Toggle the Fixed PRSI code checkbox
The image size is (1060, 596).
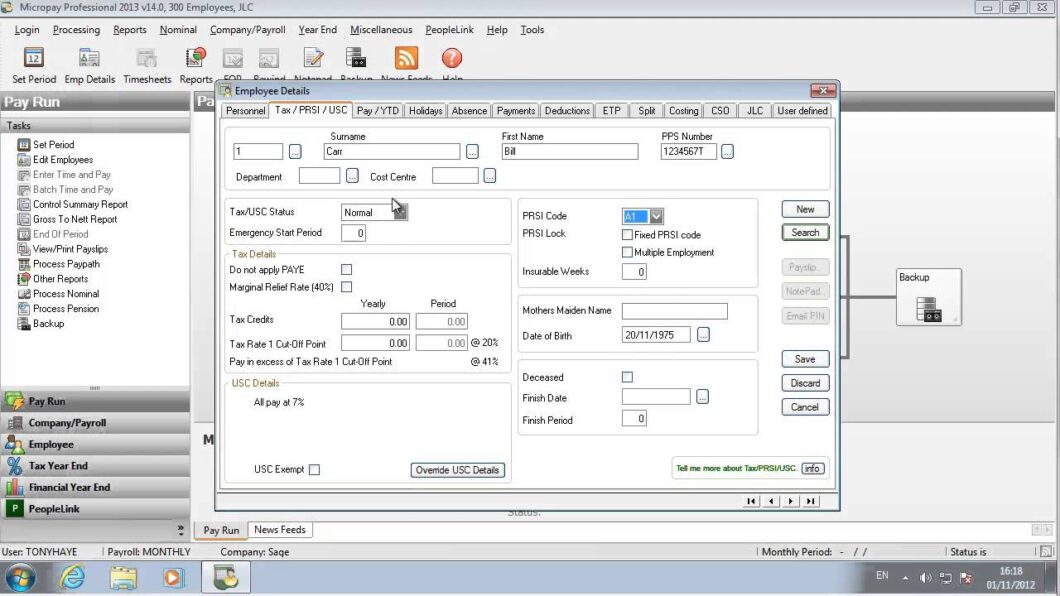(x=627, y=234)
